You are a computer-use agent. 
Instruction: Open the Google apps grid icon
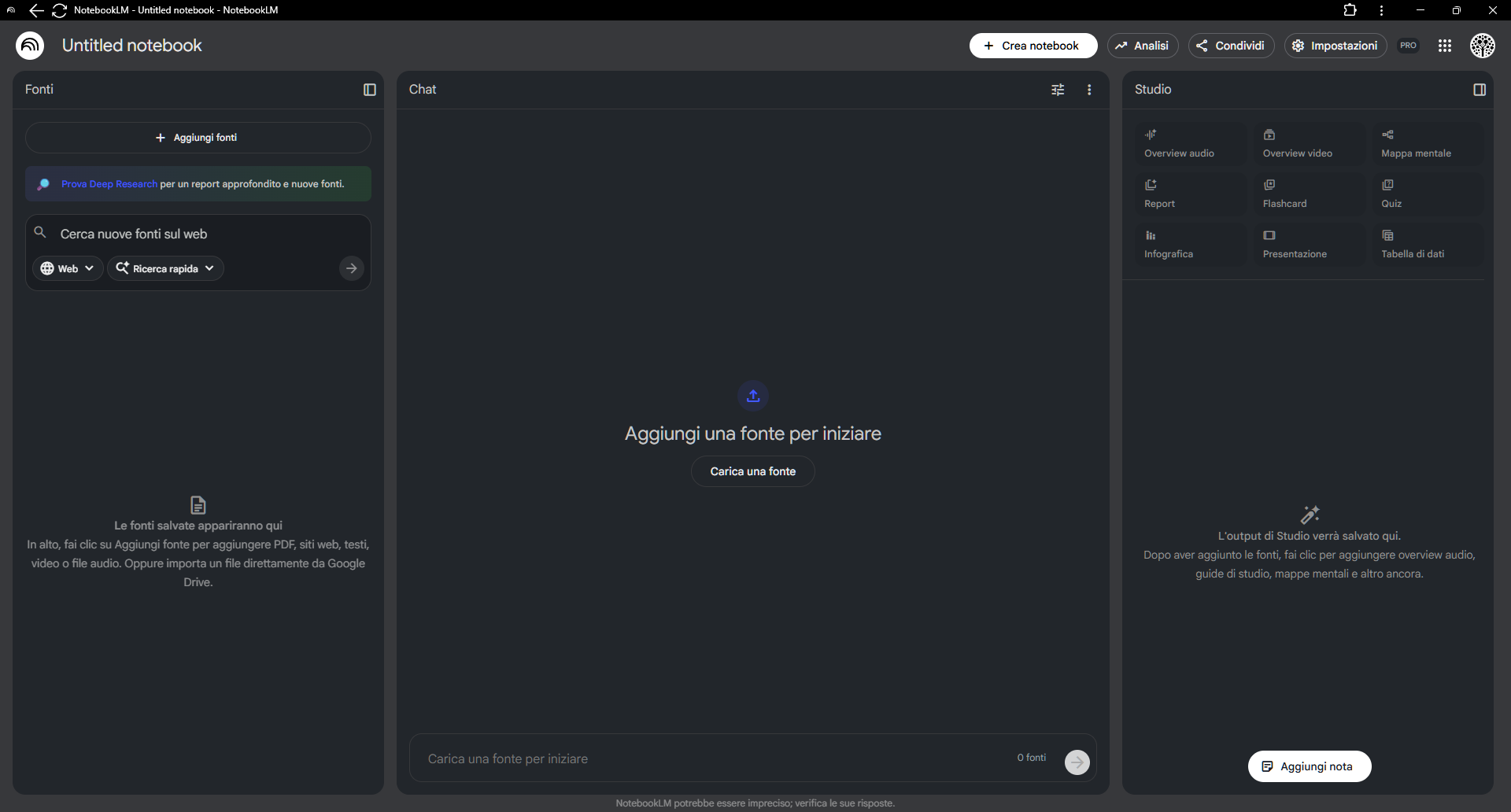point(1445,46)
